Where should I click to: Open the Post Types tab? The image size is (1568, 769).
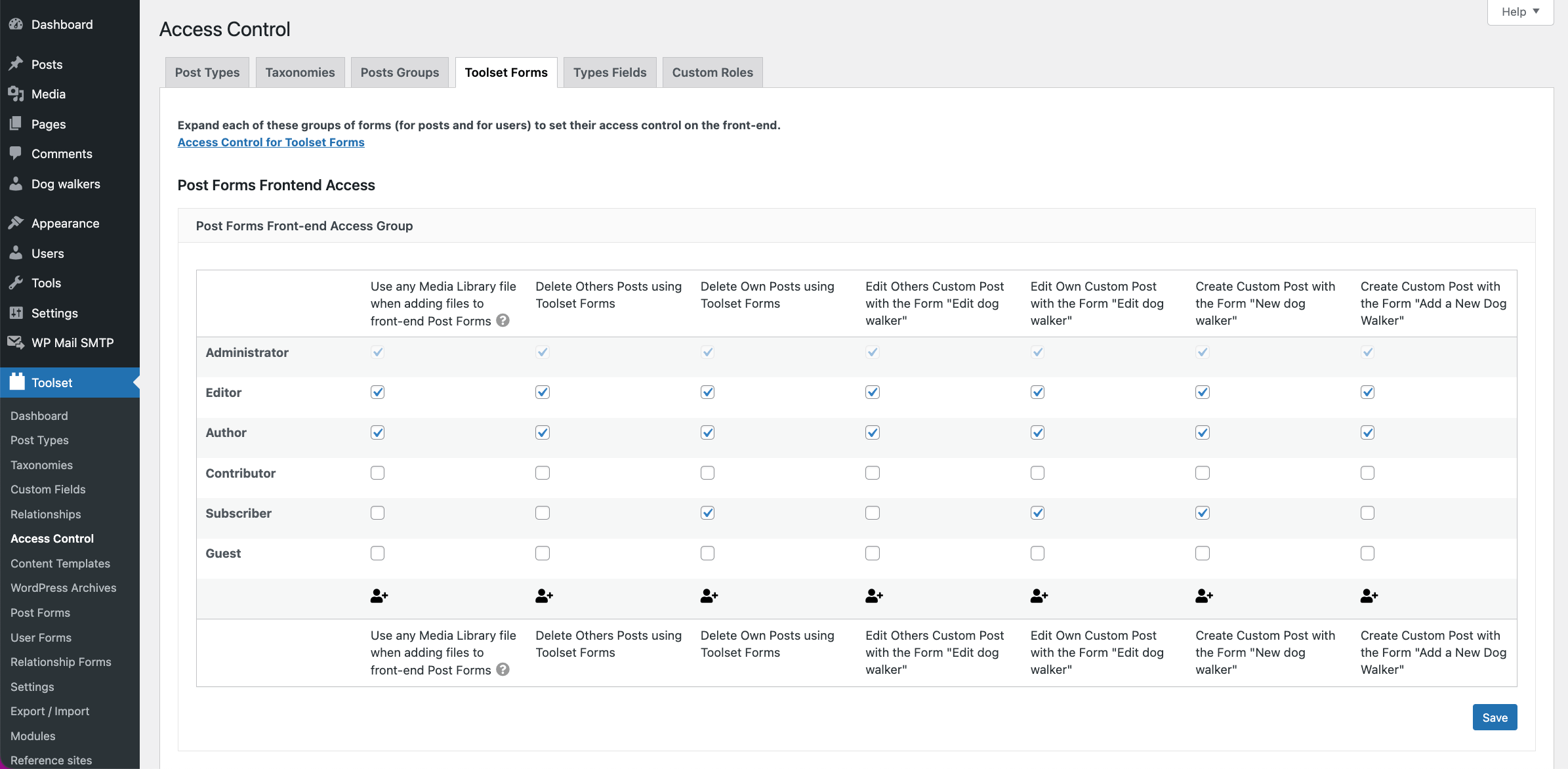pos(207,72)
